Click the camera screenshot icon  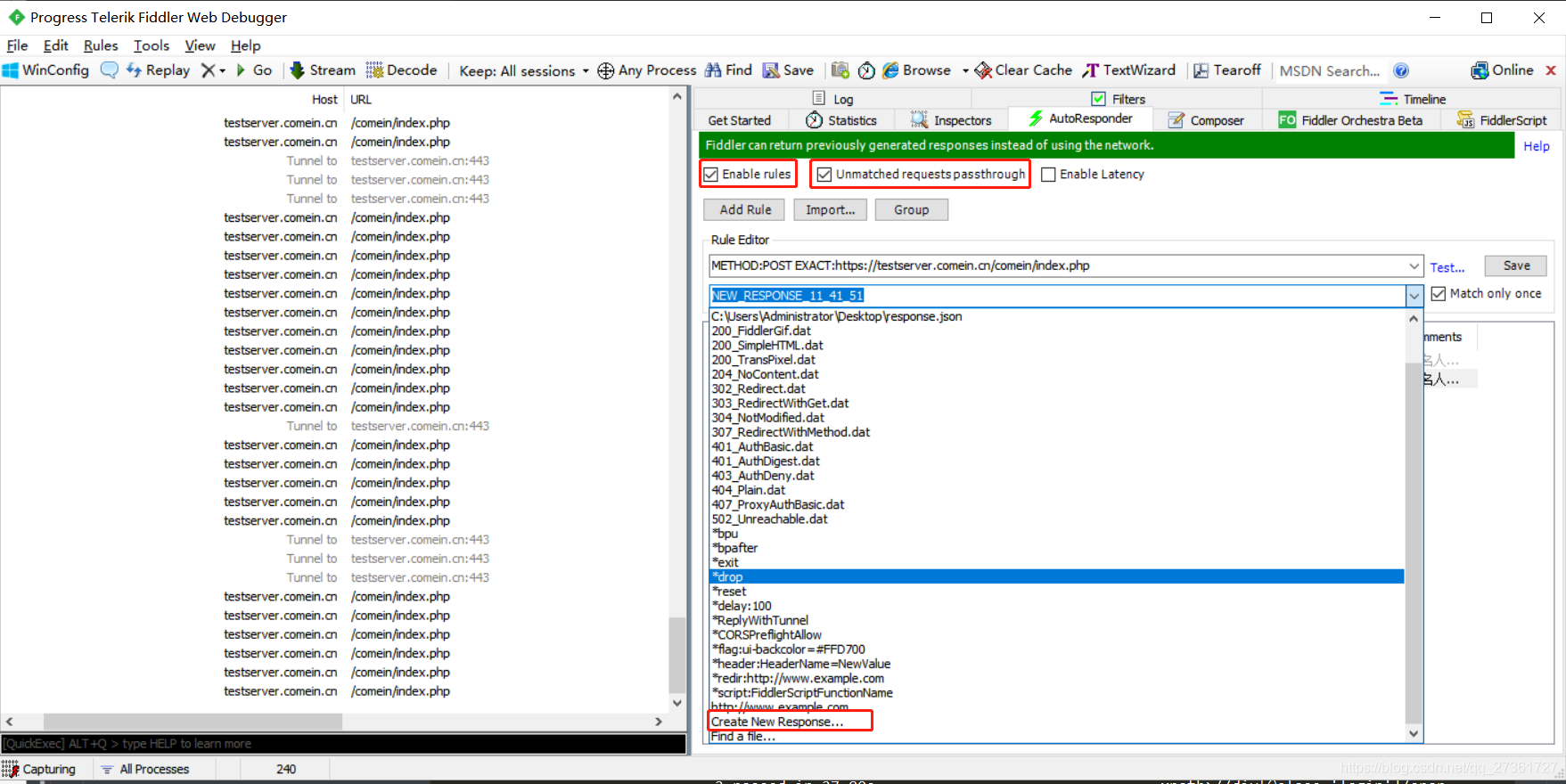[840, 70]
